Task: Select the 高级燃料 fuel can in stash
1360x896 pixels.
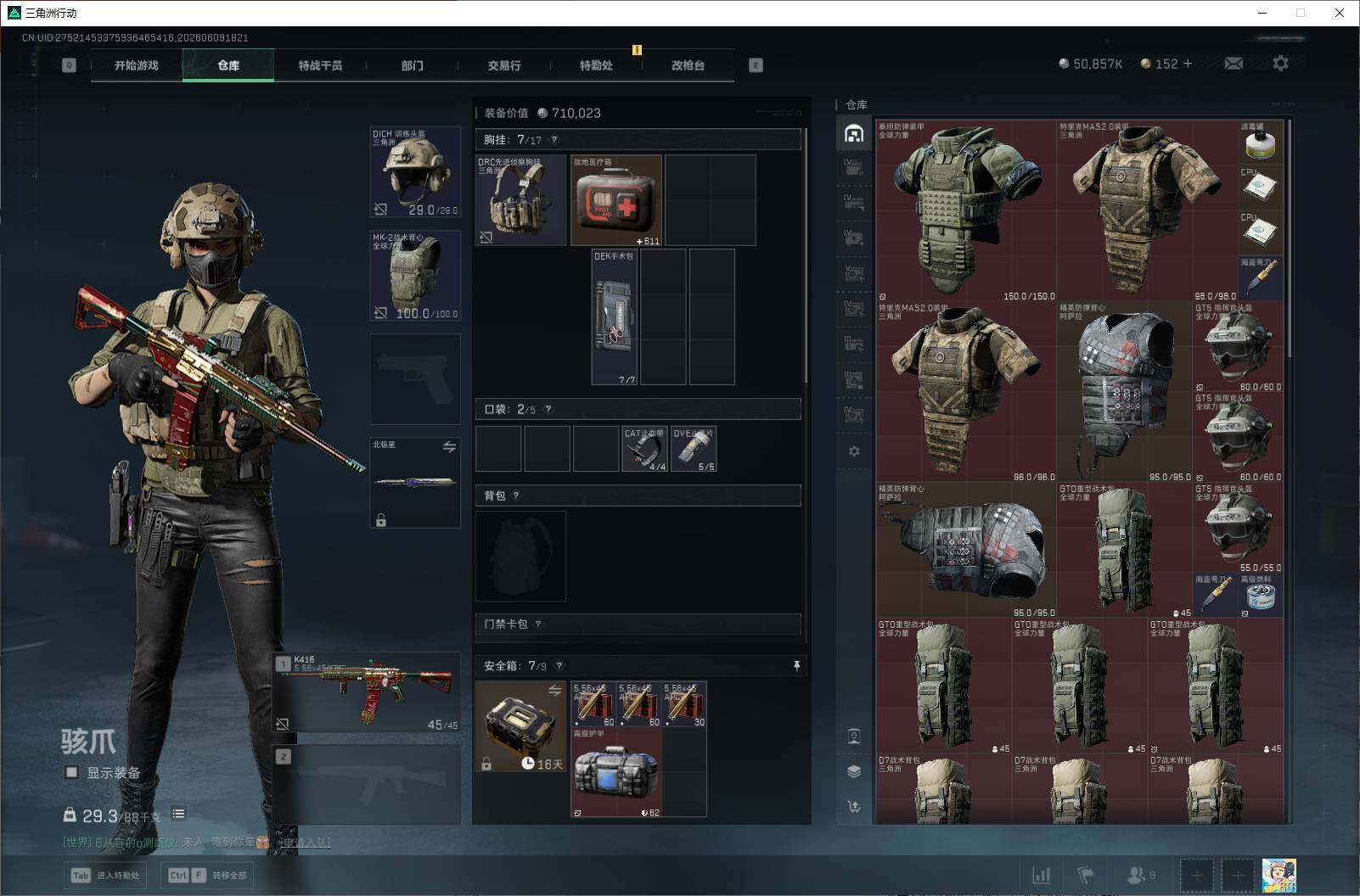Action: coord(1260,595)
